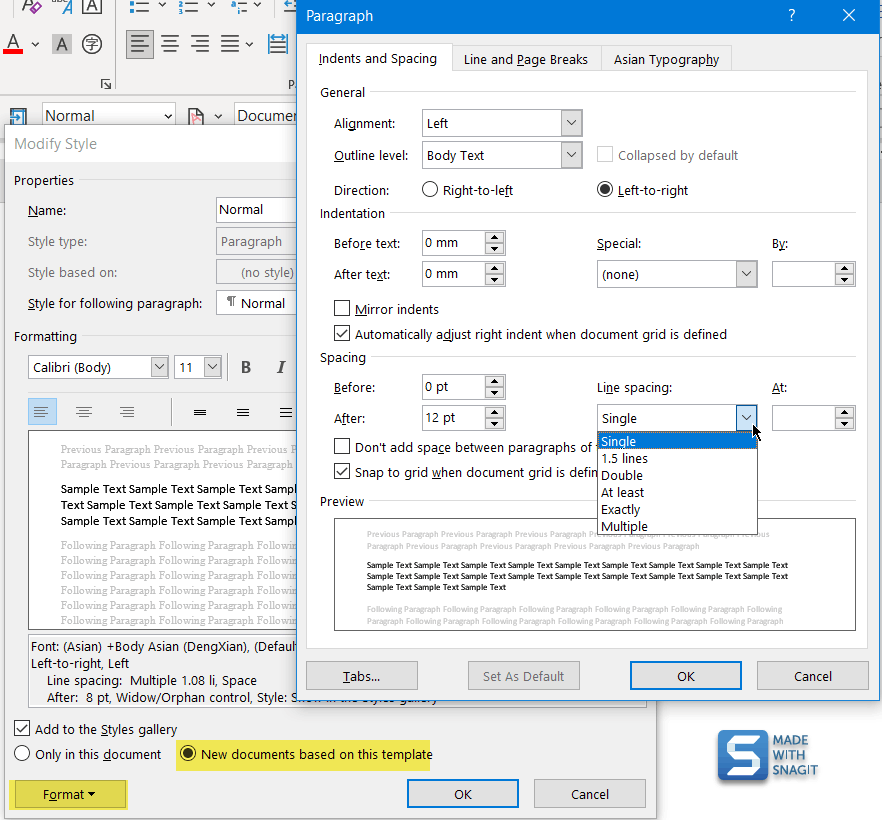Click the Set As Default button

click(x=523, y=675)
